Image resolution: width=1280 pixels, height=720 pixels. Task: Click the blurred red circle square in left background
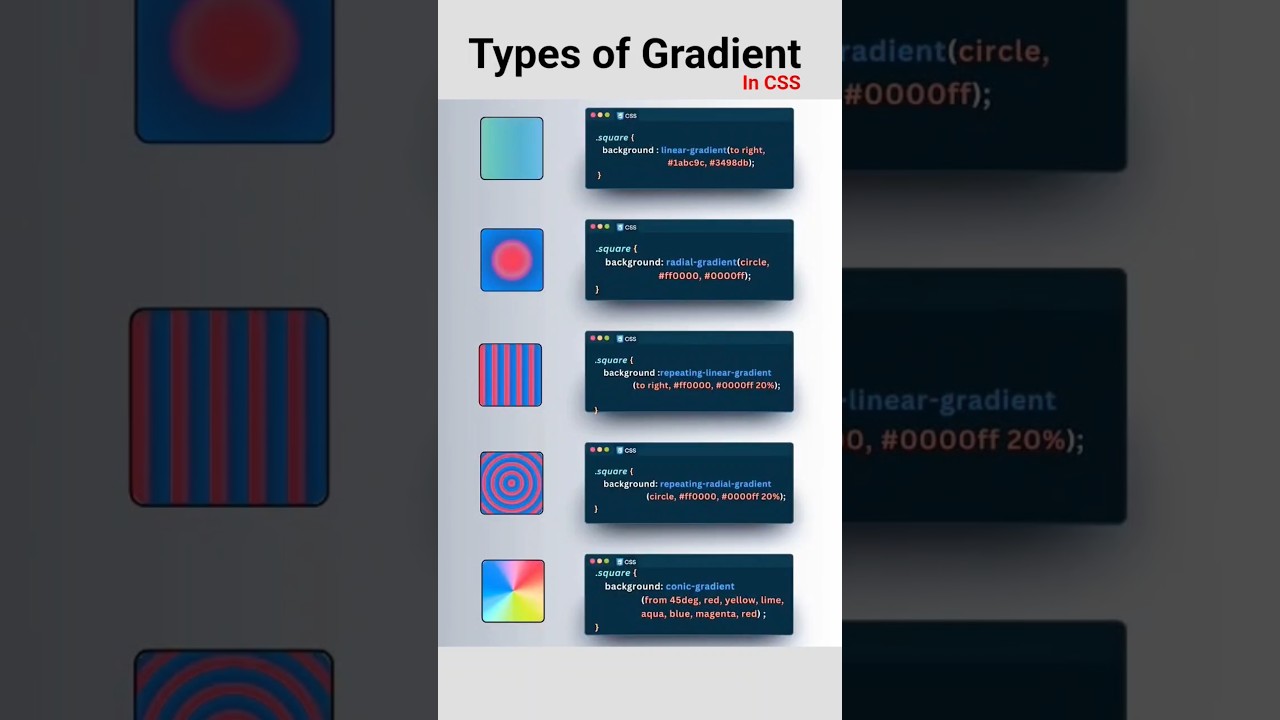[x=234, y=71]
